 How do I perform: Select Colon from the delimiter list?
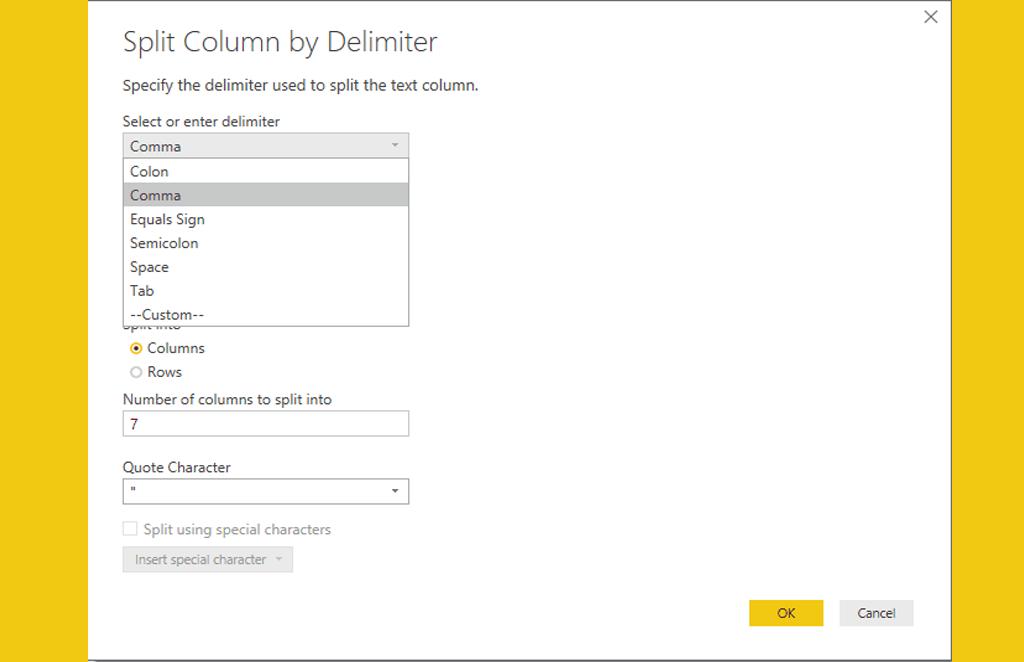(x=150, y=171)
